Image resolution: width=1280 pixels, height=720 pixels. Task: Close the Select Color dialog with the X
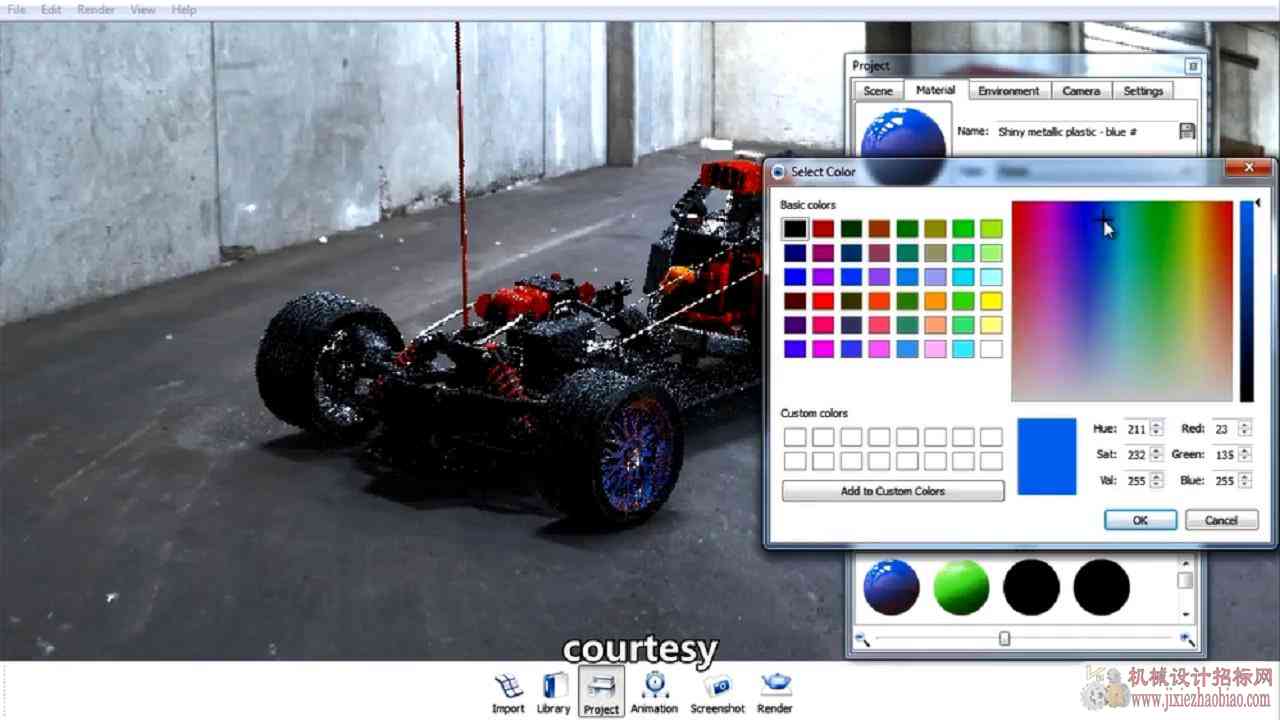point(1248,168)
